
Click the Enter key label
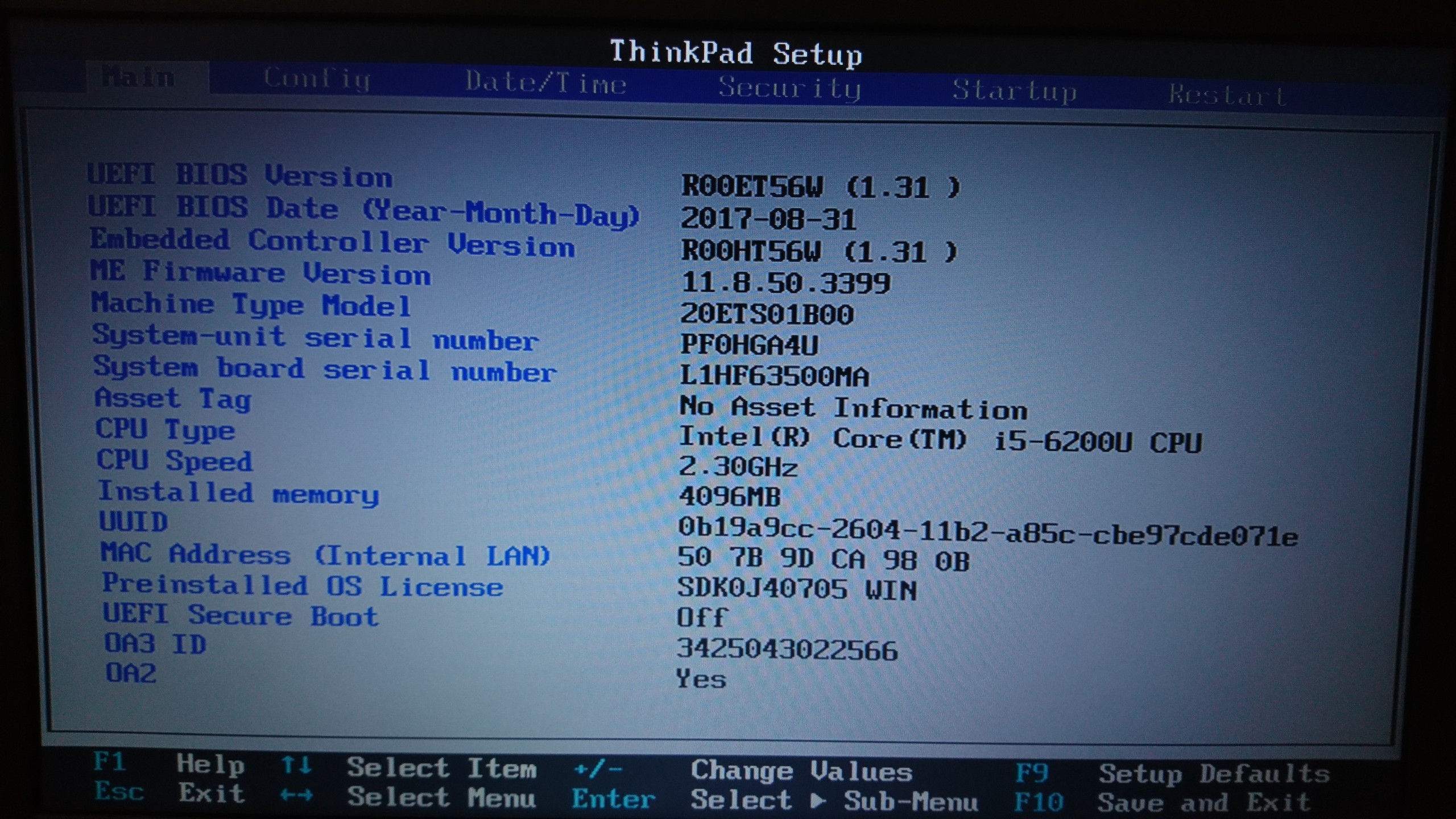point(613,799)
